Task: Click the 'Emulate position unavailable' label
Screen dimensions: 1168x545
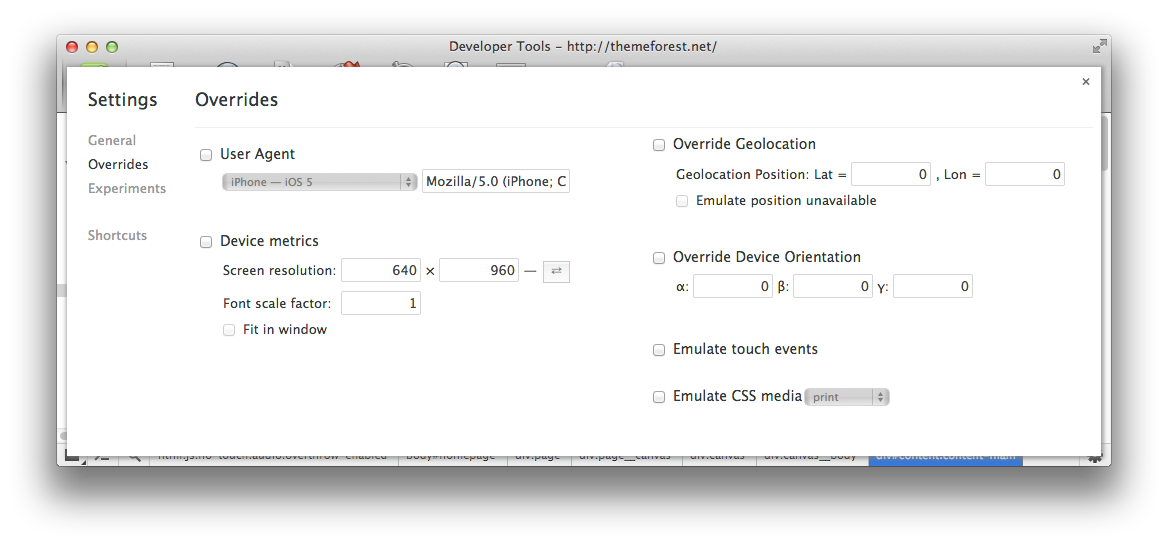Action: (x=786, y=200)
